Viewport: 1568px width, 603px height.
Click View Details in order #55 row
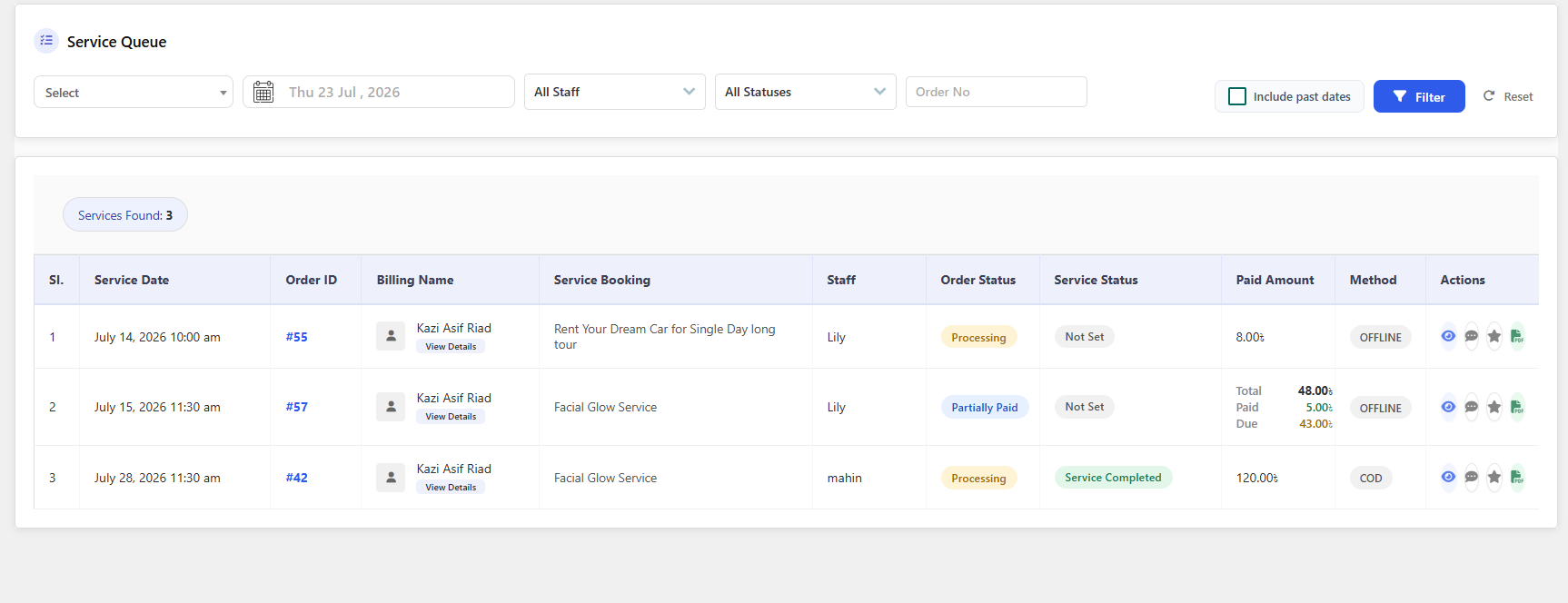(451, 346)
